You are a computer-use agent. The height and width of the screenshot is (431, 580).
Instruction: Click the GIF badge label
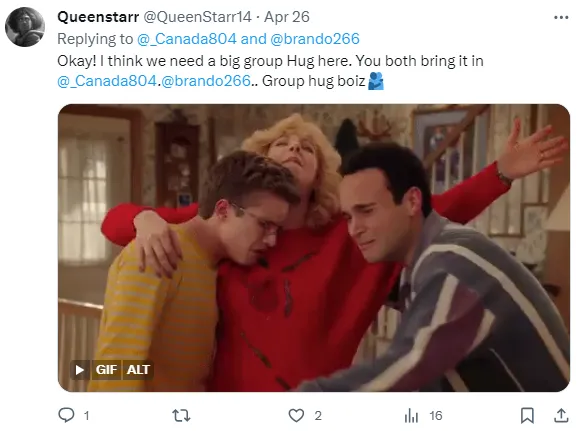pos(106,370)
